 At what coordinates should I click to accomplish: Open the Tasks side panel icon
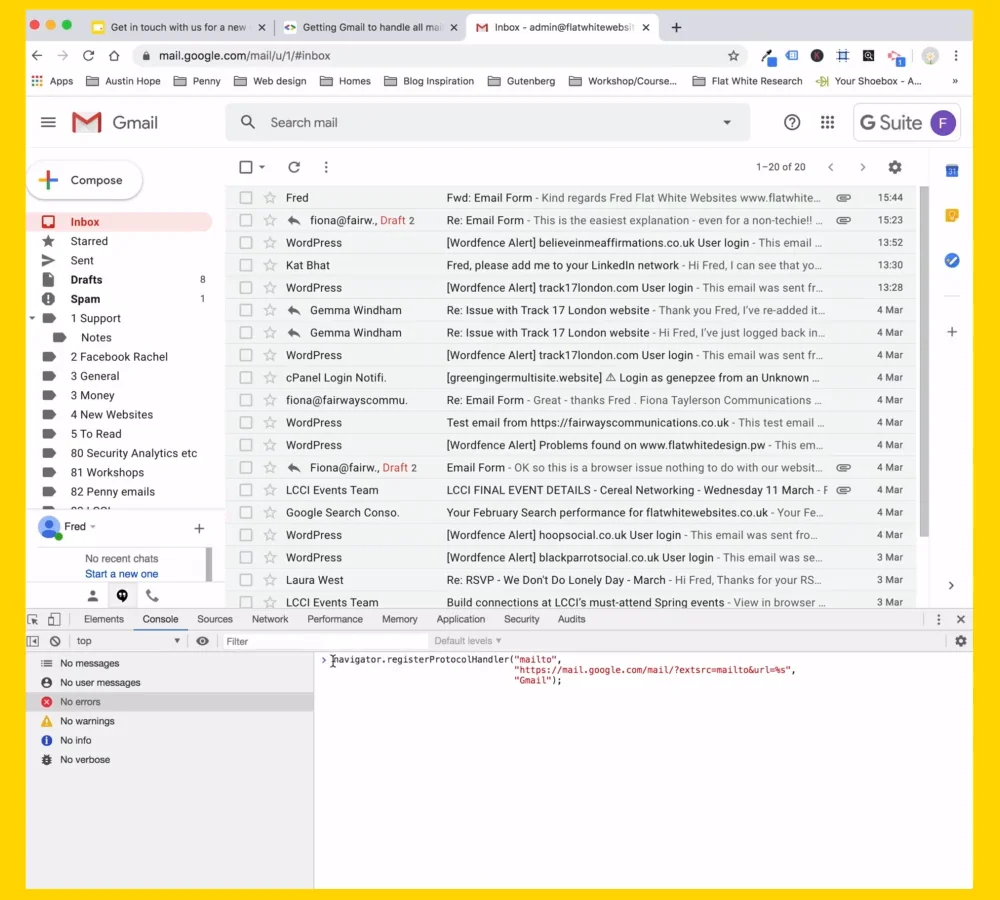[952, 260]
